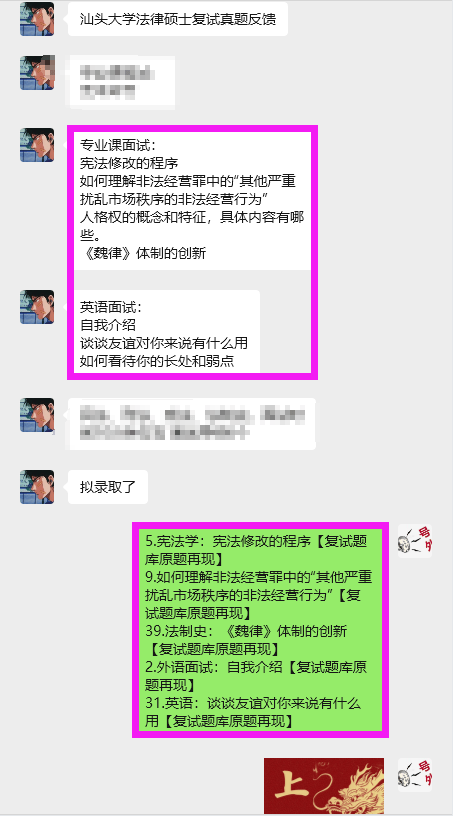Click the text 5.宪法学：宪法修改的程序 in green bubble
This screenshot has height=816, width=453.
click(x=228, y=542)
